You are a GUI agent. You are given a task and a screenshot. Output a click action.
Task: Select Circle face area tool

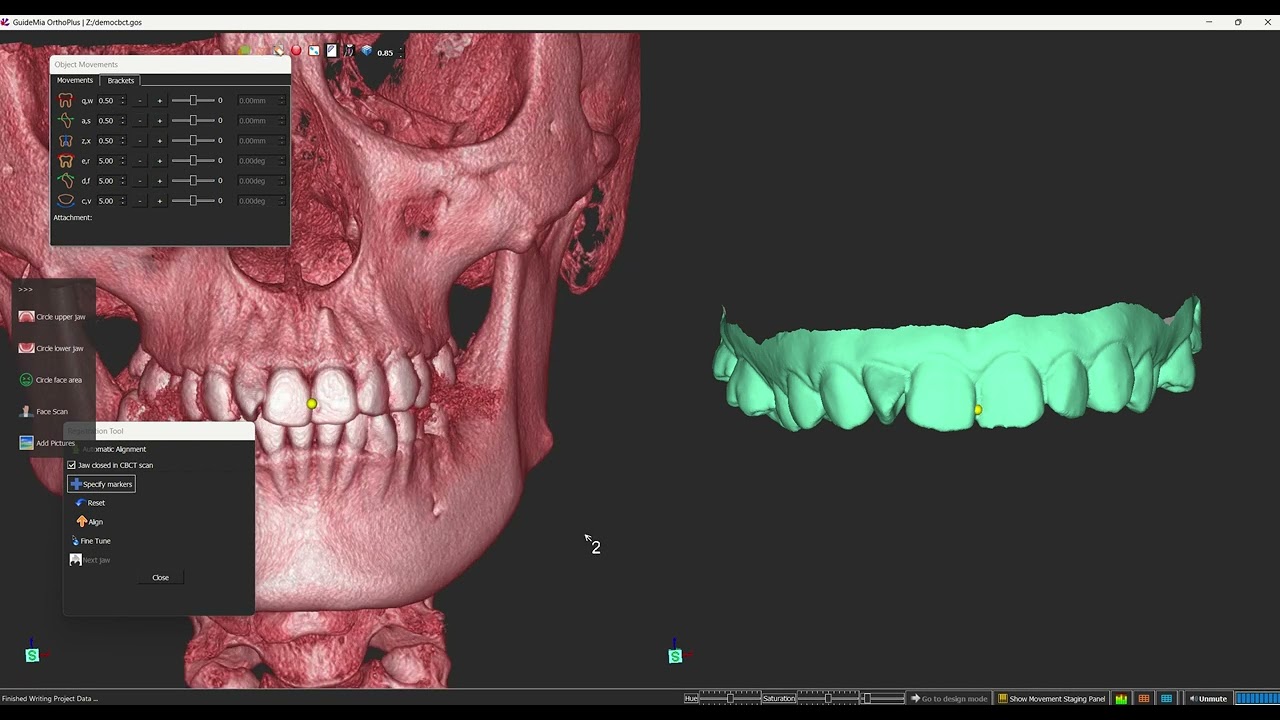(x=52, y=380)
